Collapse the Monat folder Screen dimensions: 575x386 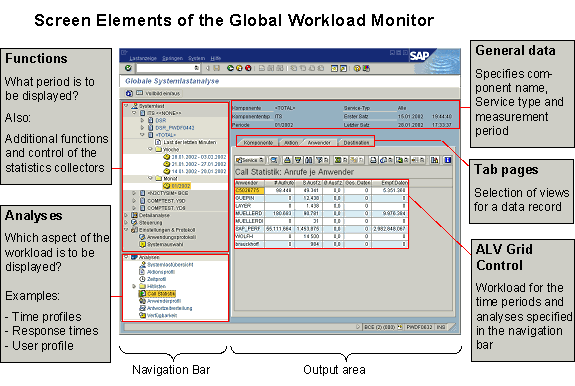click(150, 178)
